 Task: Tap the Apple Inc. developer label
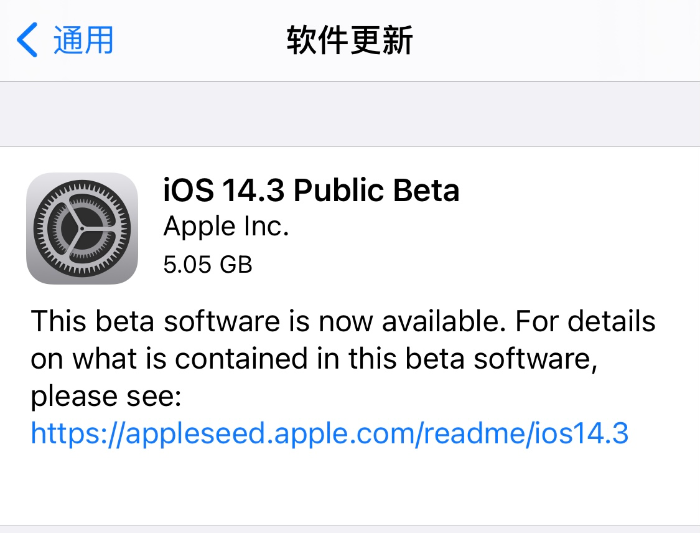point(226,226)
